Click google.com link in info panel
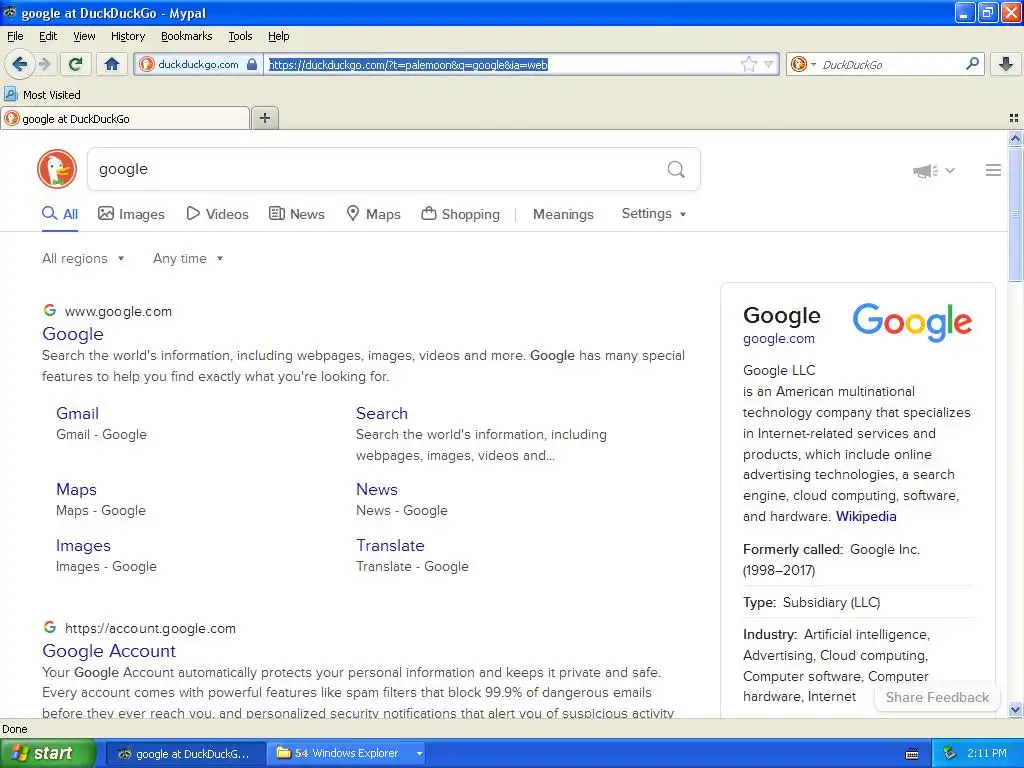Screen dimensions: 1024x768 pyautogui.click(x=778, y=338)
